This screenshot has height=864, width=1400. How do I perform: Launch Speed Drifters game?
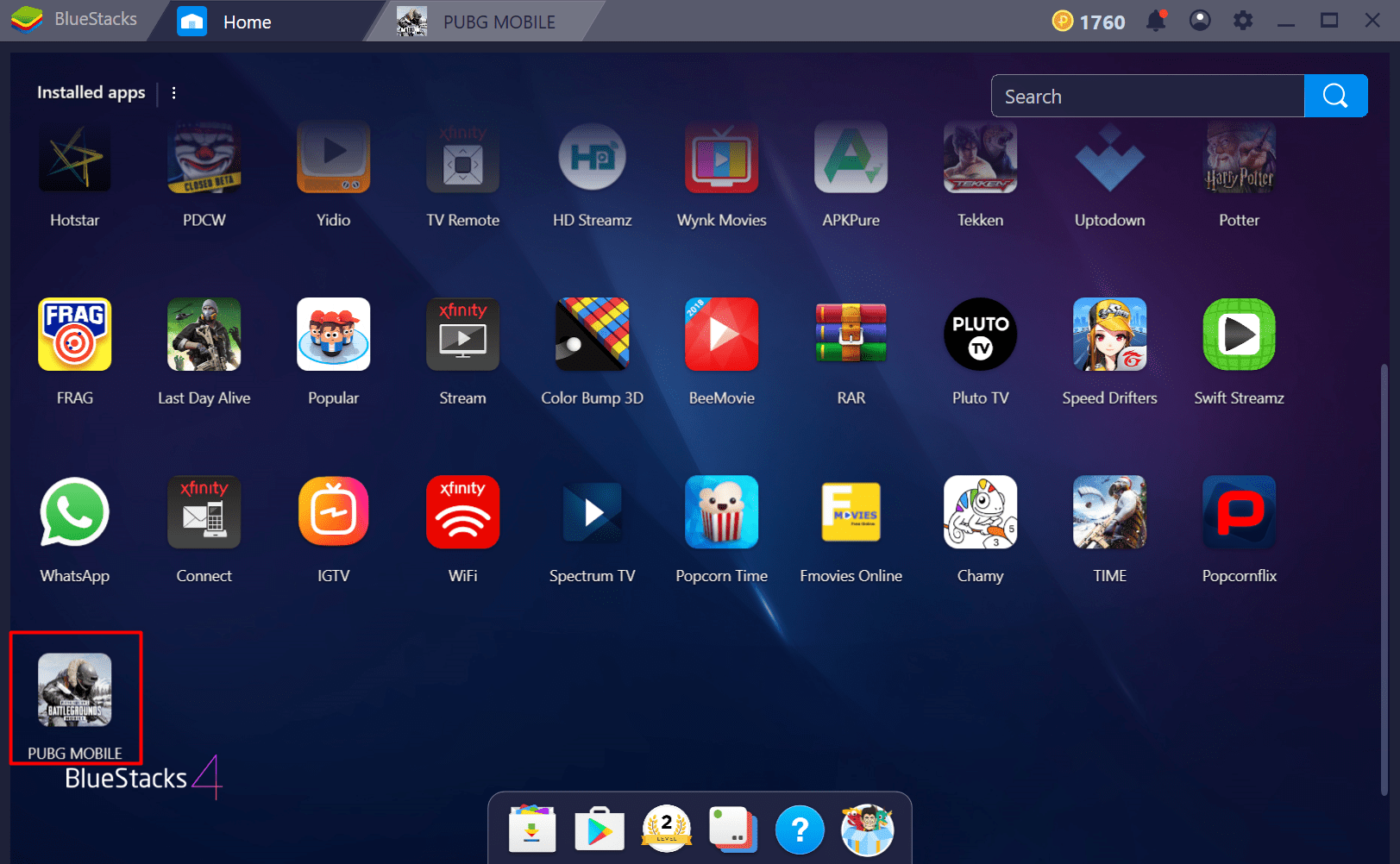coord(1110,335)
